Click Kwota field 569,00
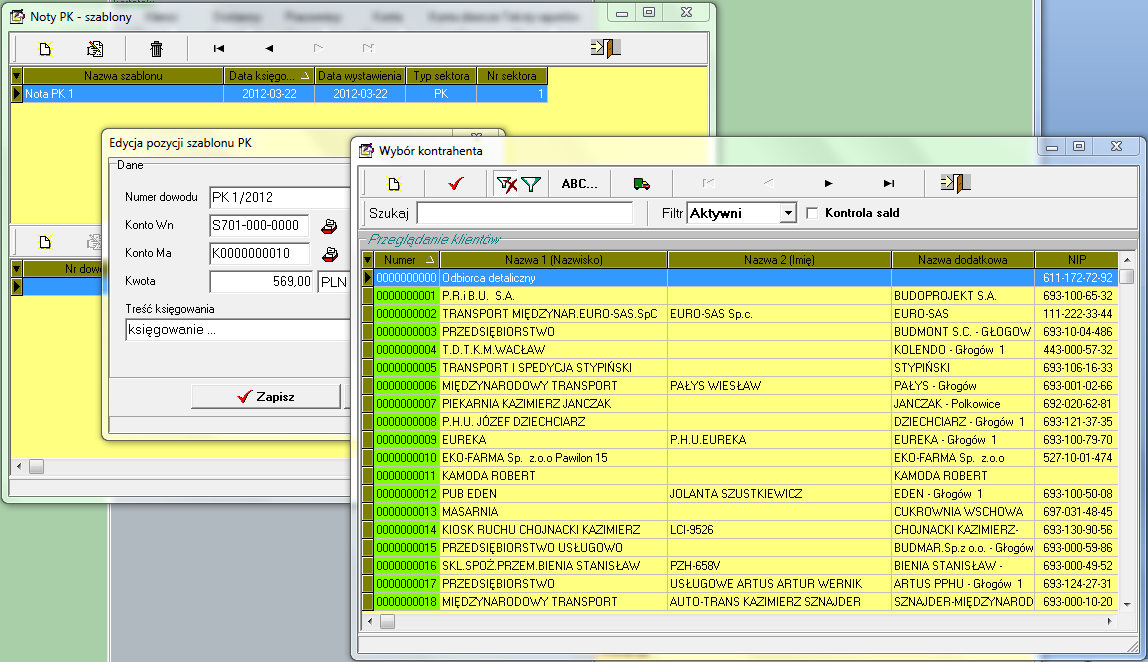The width and height of the screenshot is (1148, 662). click(261, 281)
